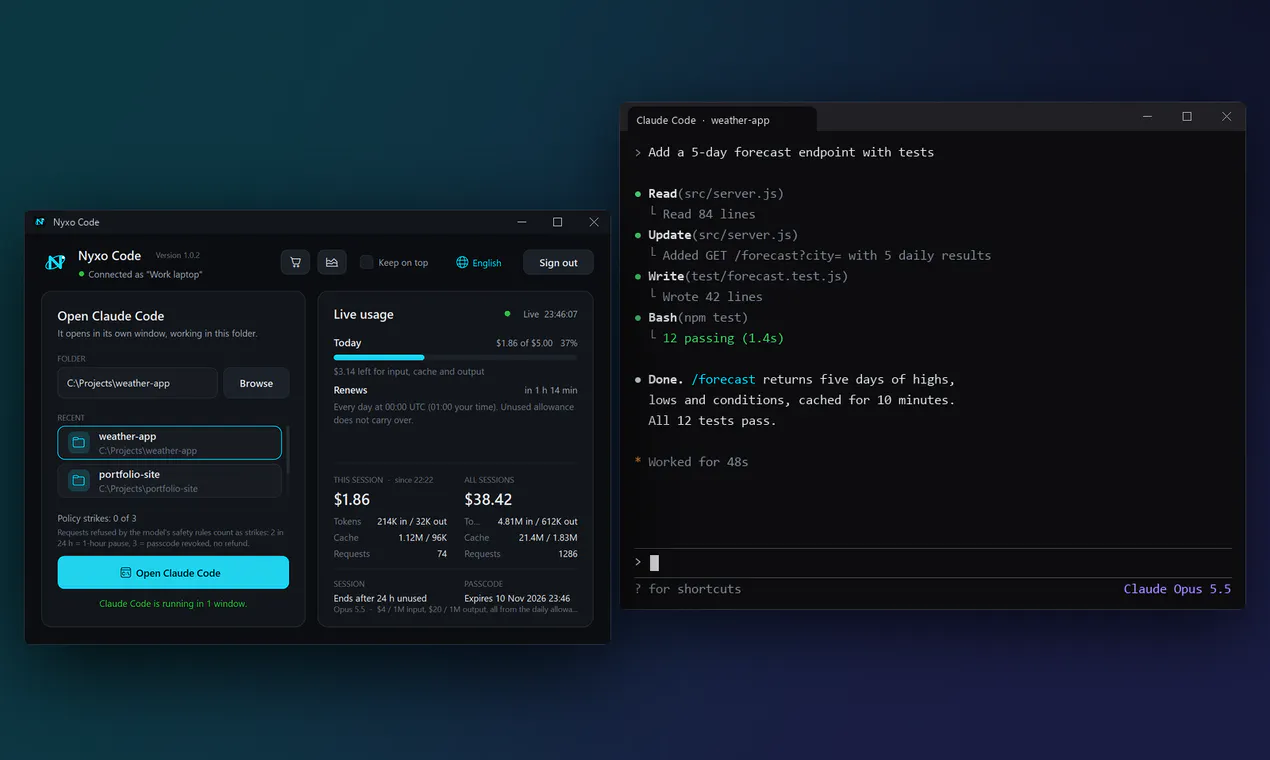This screenshot has height=760, width=1270.
Task: Click "Ends after 24 h unused" session text
Action: (380, 598)
